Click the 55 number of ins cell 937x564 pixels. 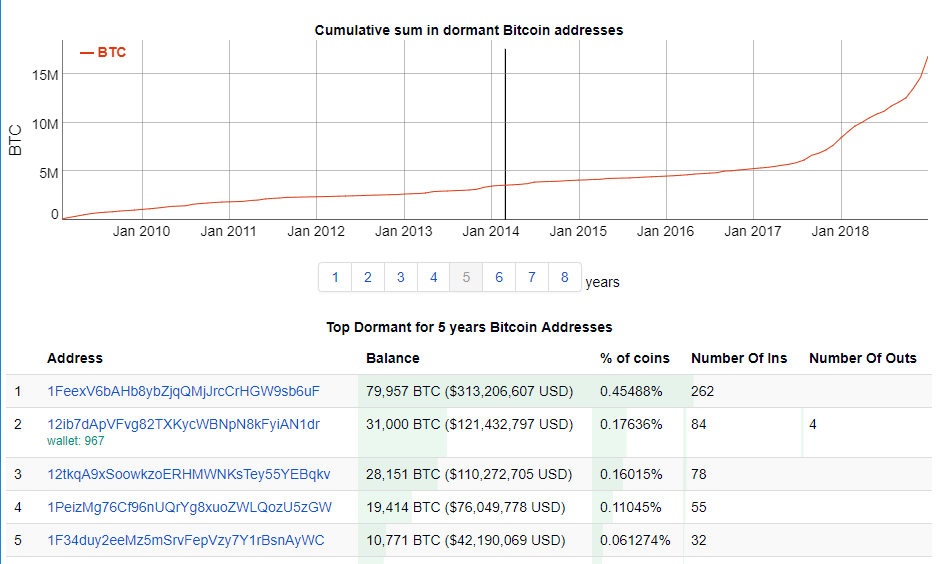tap(699, 507)
